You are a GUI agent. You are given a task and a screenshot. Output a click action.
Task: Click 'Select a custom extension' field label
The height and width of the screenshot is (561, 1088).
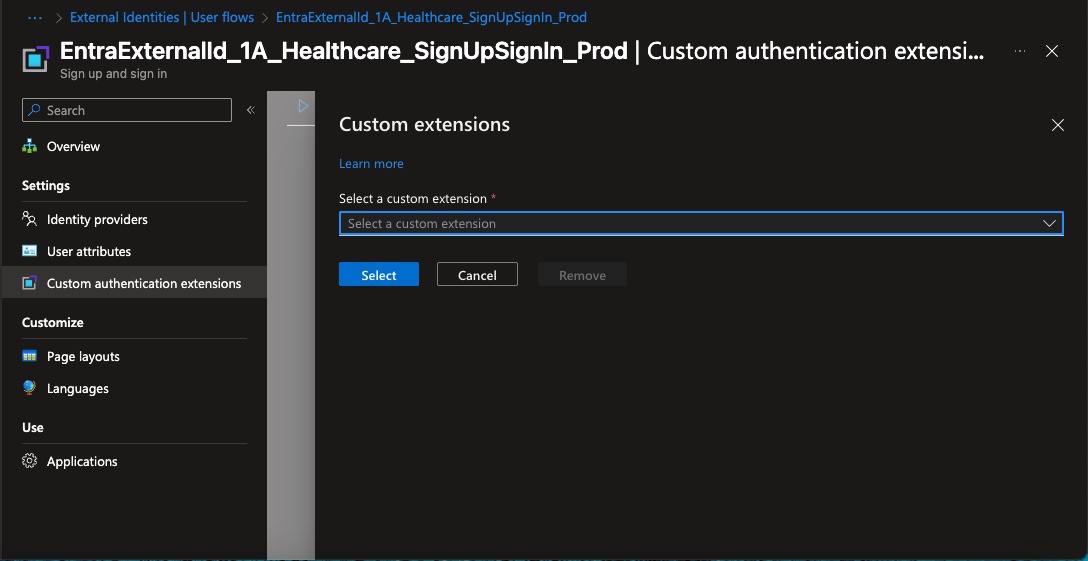click(413, 199)
